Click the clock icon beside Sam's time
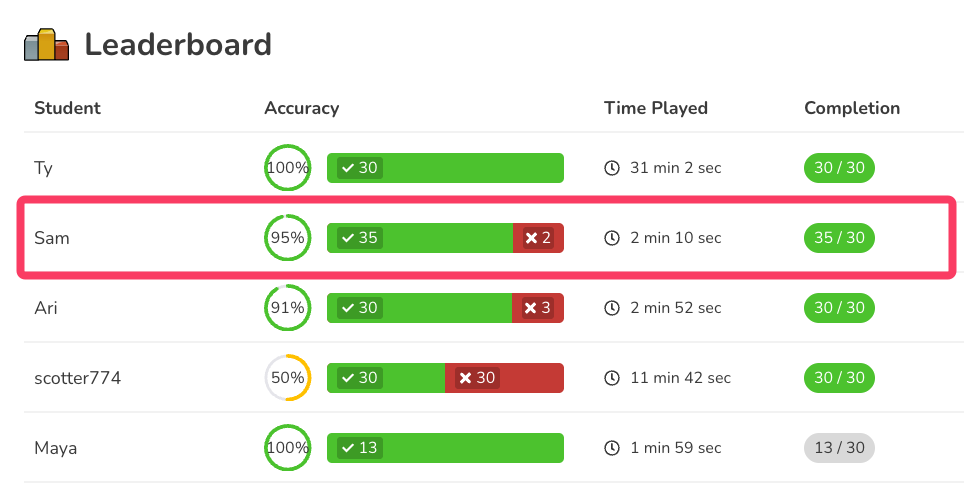Viewport: 976px width, 484px height. click(612, 238)
